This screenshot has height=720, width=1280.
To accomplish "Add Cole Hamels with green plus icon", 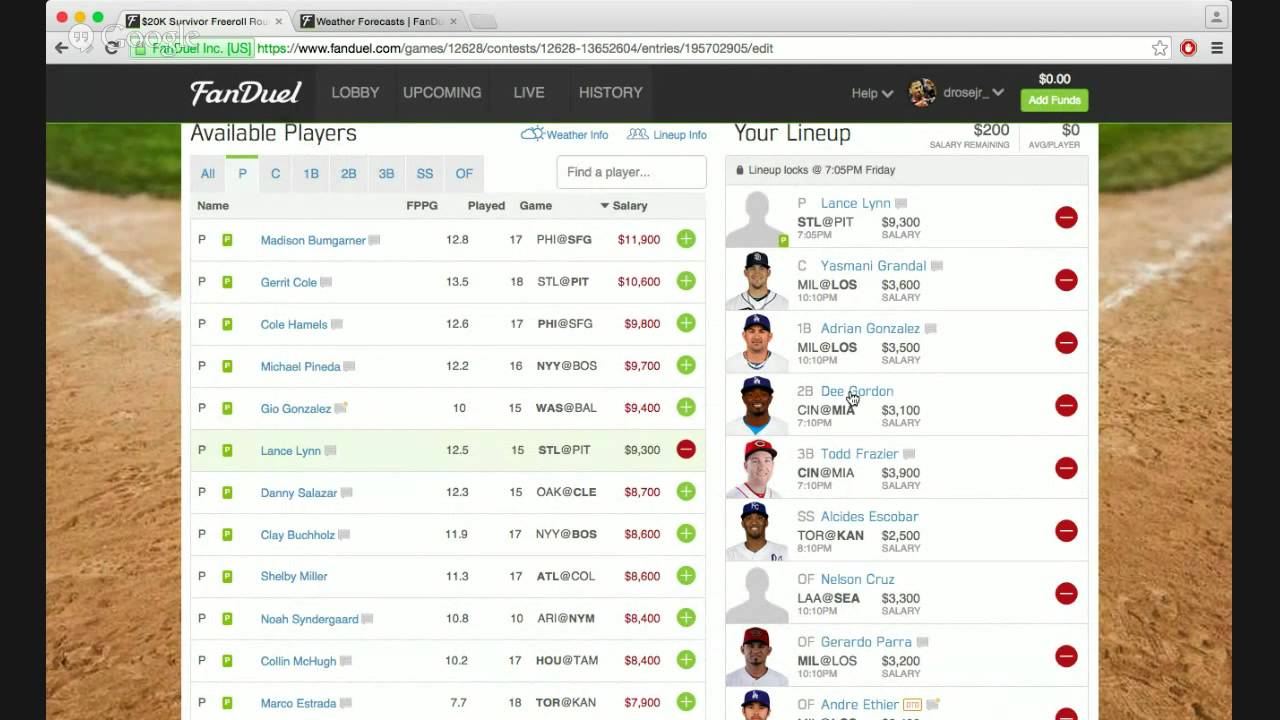I will click(686, 323).
